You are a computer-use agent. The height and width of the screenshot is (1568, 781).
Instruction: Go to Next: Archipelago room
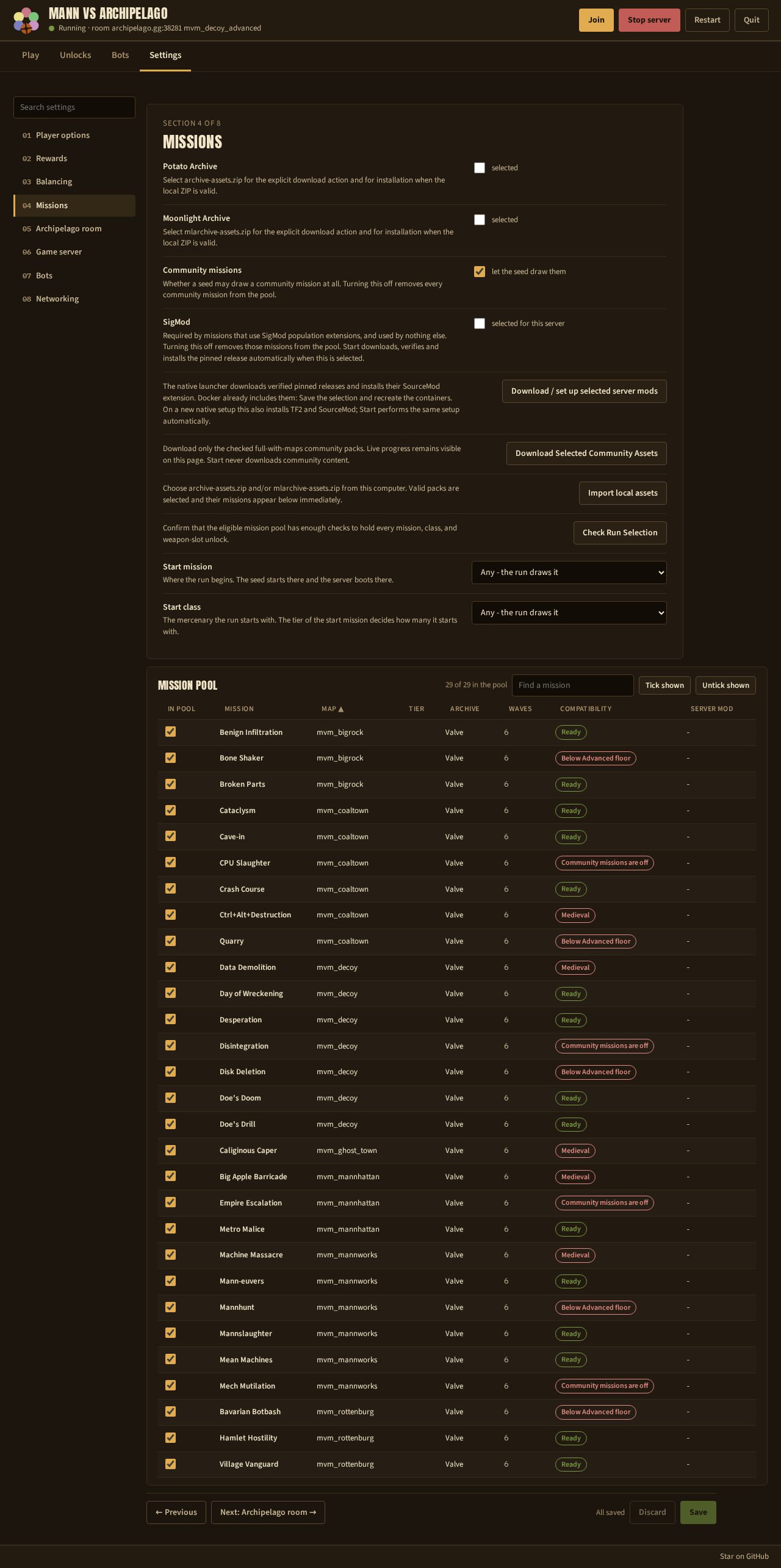268,1512
